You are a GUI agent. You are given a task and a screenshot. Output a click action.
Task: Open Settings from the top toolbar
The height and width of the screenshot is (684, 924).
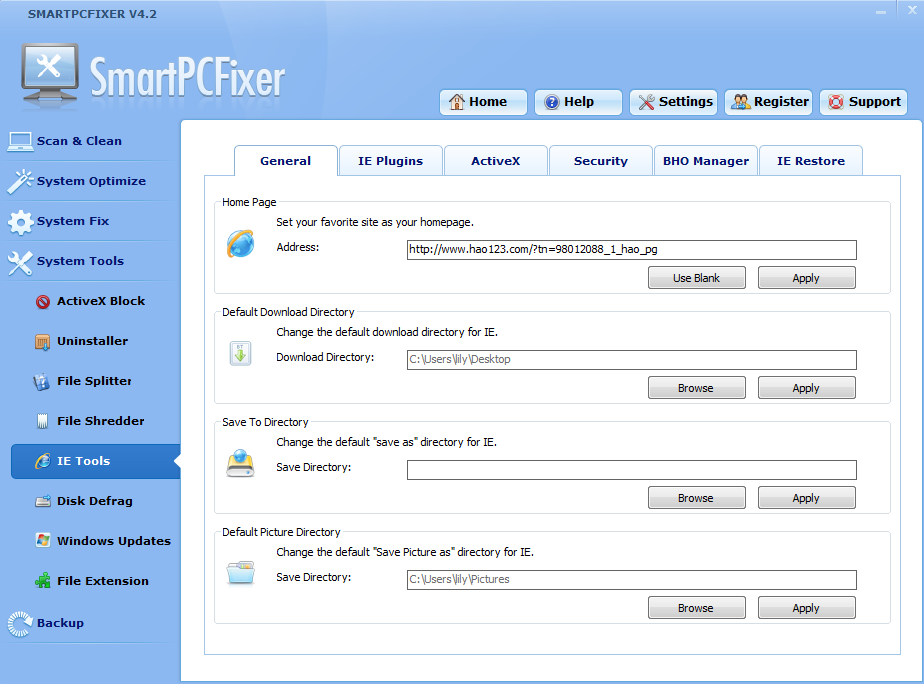[x=675, y=102]
